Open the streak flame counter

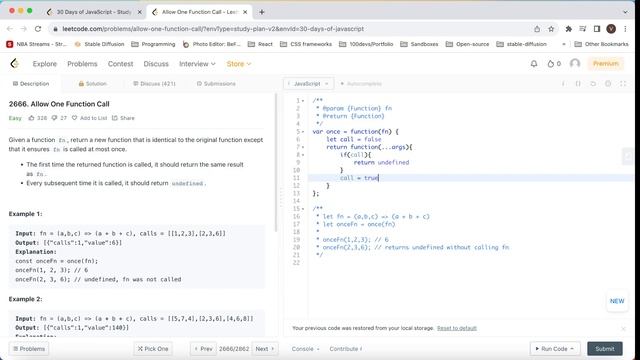point(554,64)
